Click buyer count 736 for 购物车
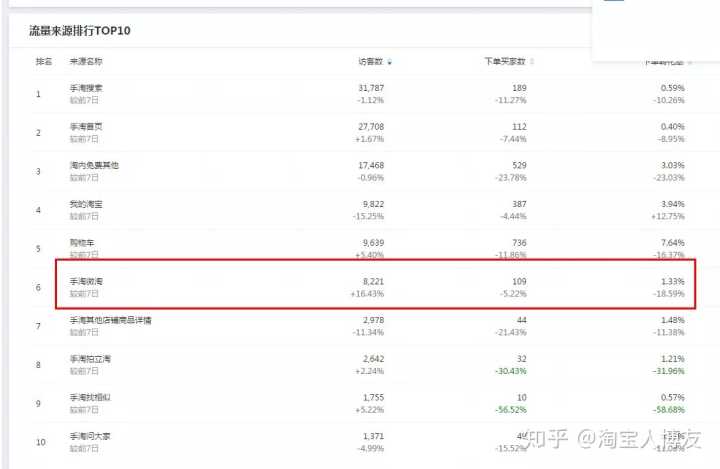 click(519, 243)
